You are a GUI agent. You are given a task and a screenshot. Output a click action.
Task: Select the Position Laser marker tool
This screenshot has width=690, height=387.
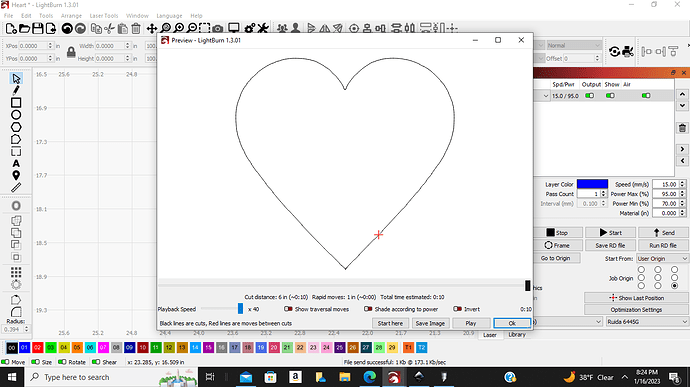click(16, 175)
